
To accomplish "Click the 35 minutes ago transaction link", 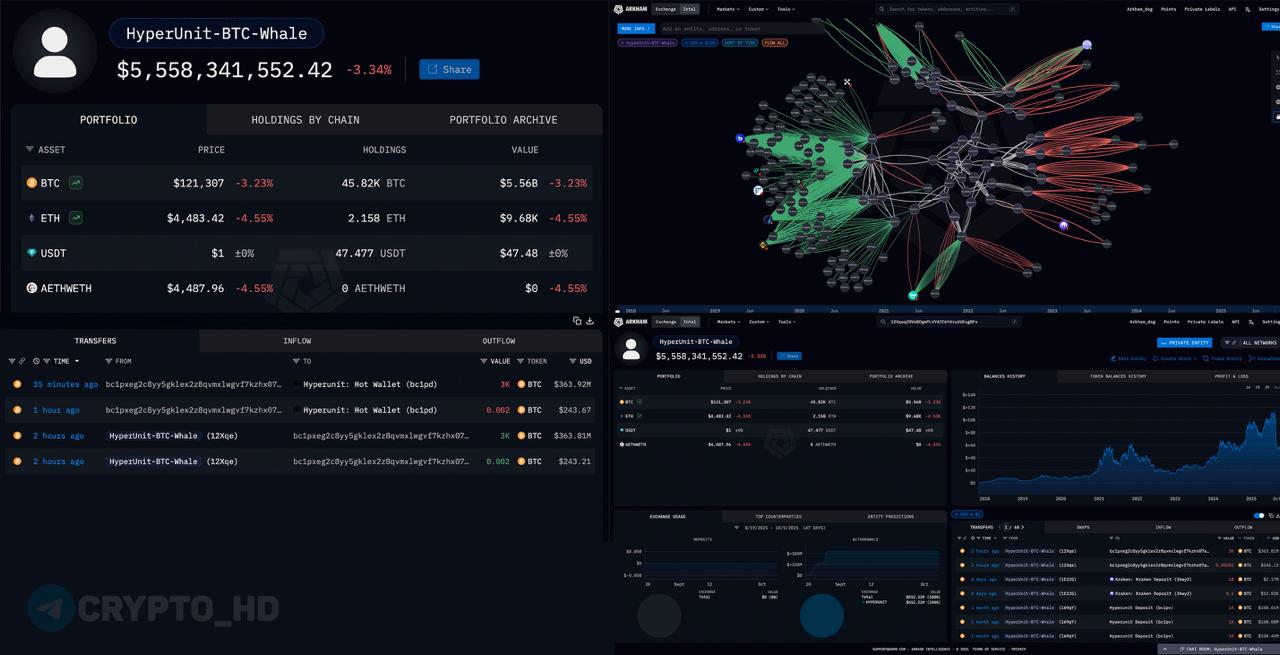I will 65,384.
